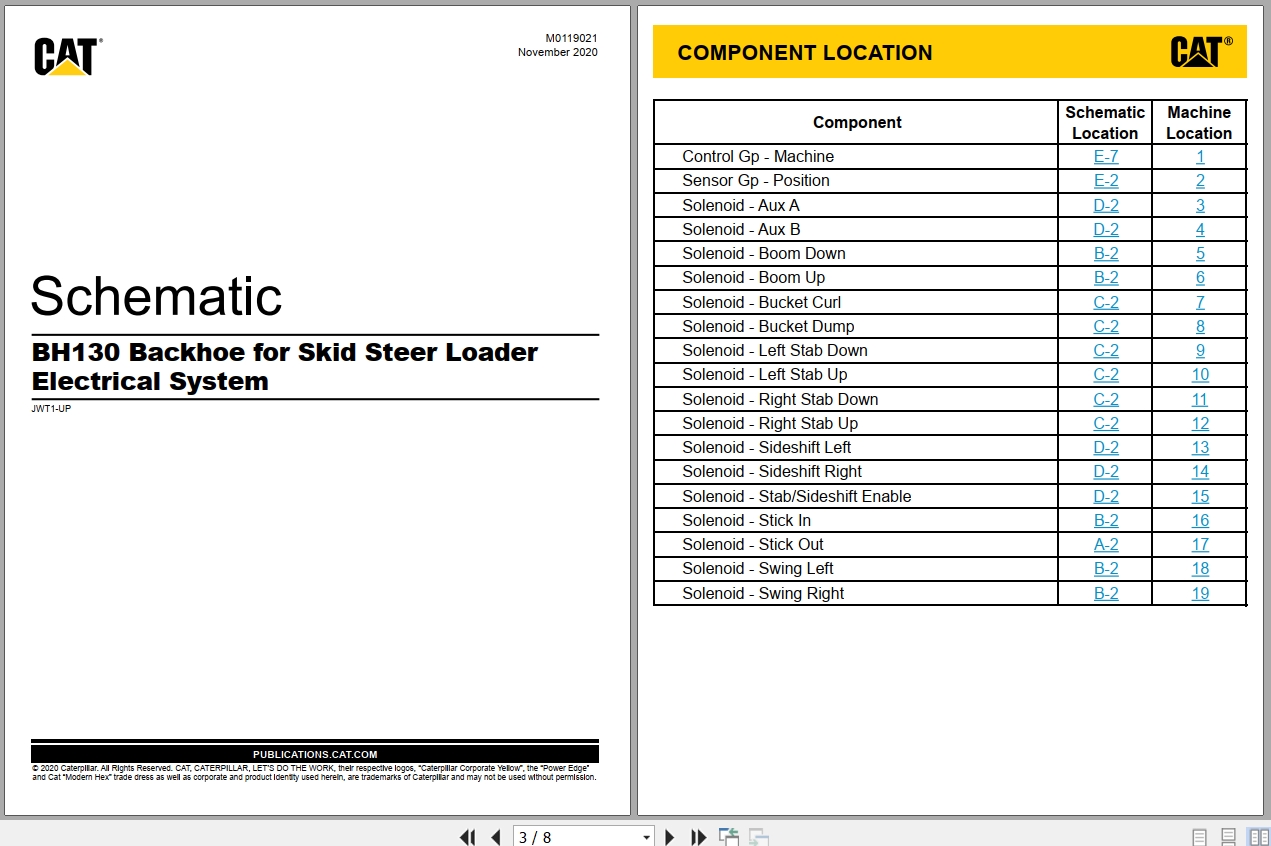
Task: Click the 'Control Gp - Machine' component cell
Action: coord(856,156)
